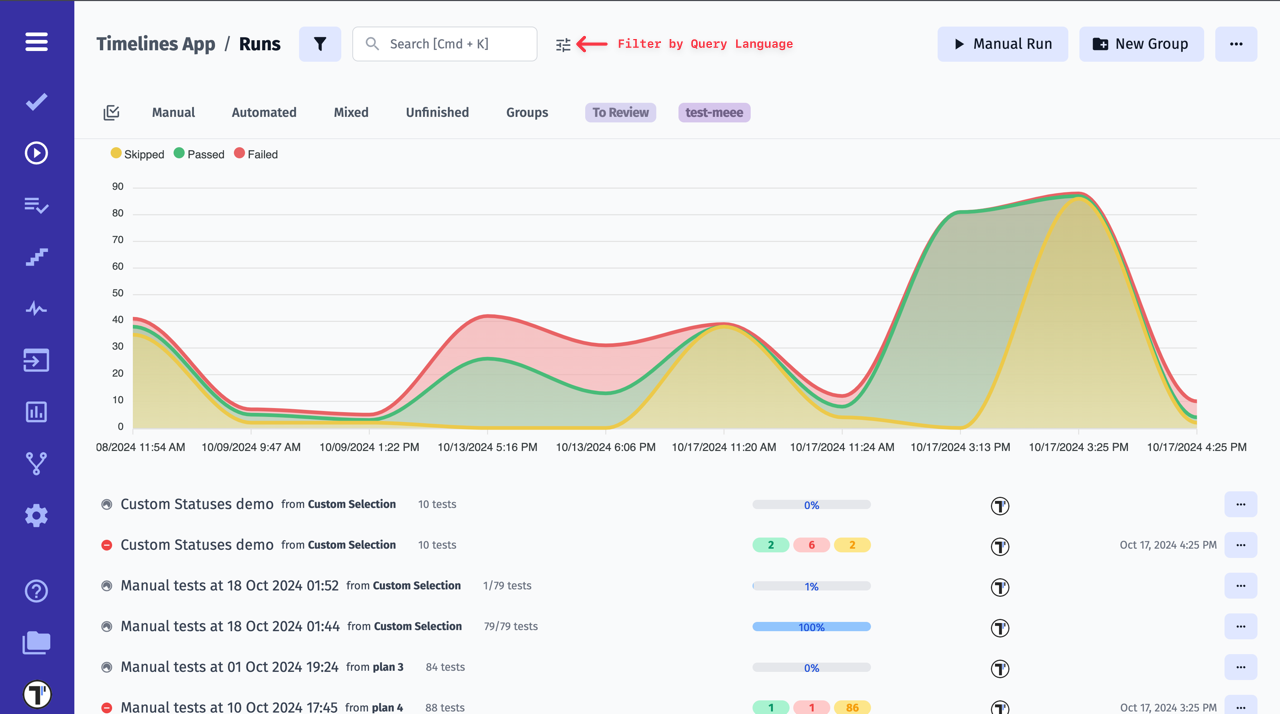
Task: Switch to the Unfinished tab
Action: (x=437, y=113)
